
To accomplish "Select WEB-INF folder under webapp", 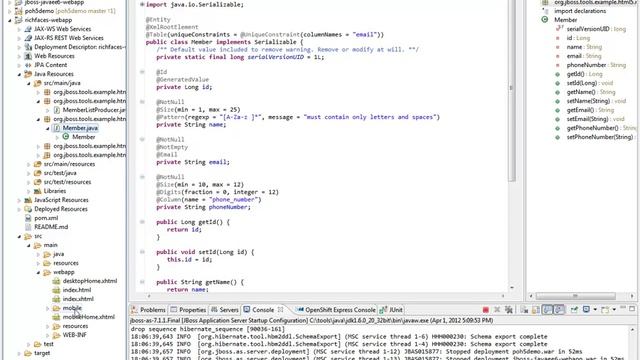I will point(75,335).
